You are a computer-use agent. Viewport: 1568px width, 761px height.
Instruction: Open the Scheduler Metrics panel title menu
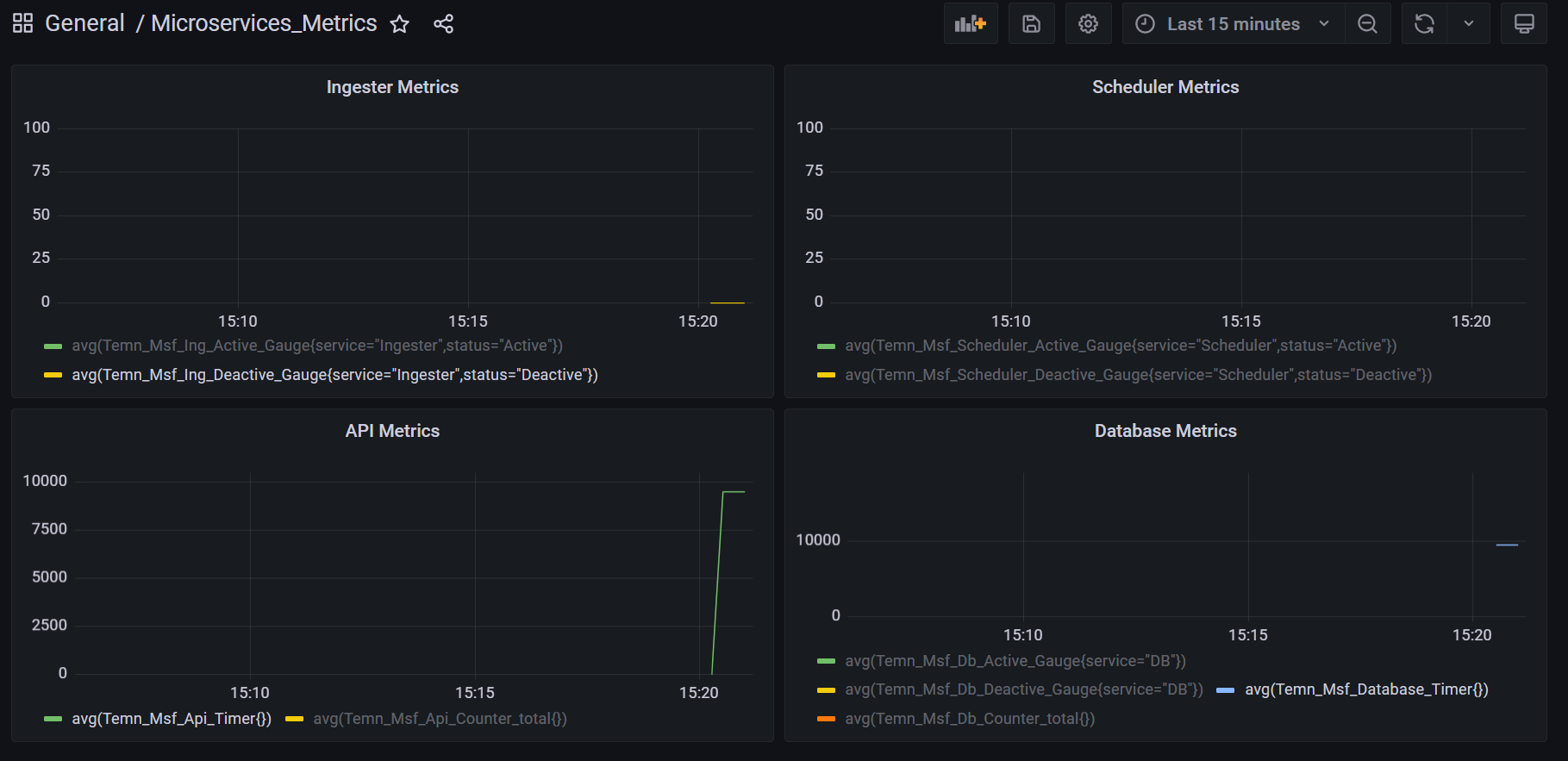coord(1165,87)
